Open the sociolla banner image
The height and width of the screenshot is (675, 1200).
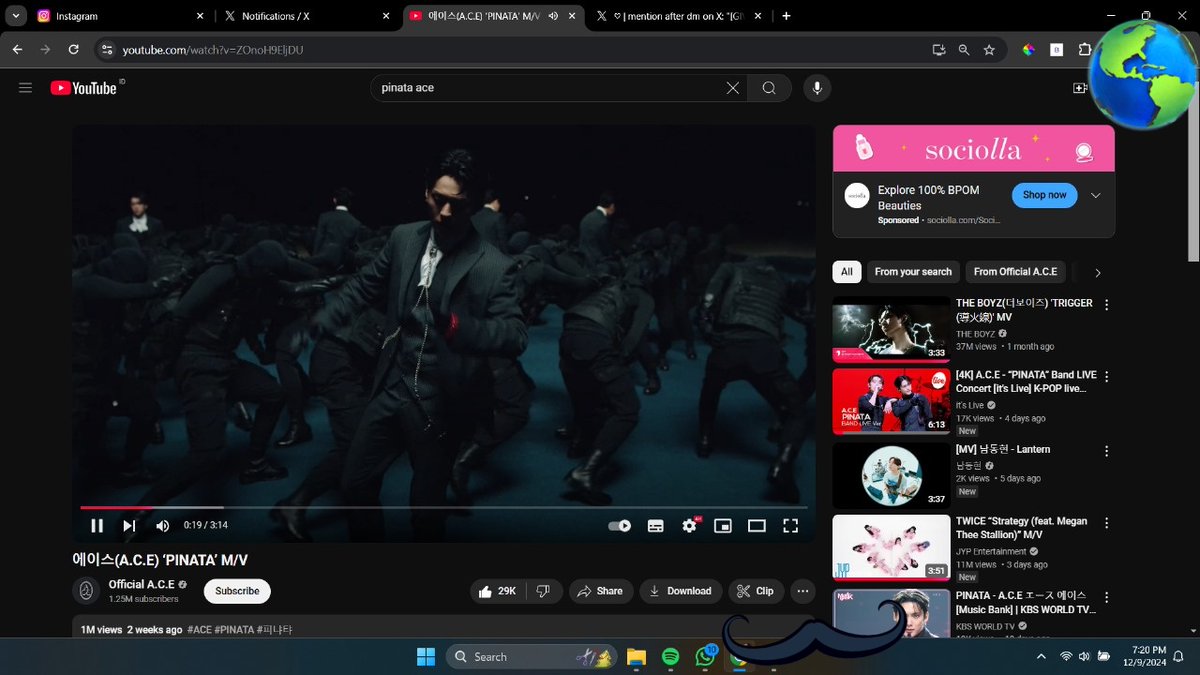pos(973,149)
